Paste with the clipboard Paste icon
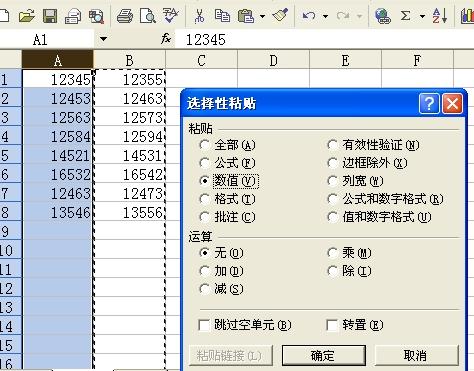 point(246,16)
